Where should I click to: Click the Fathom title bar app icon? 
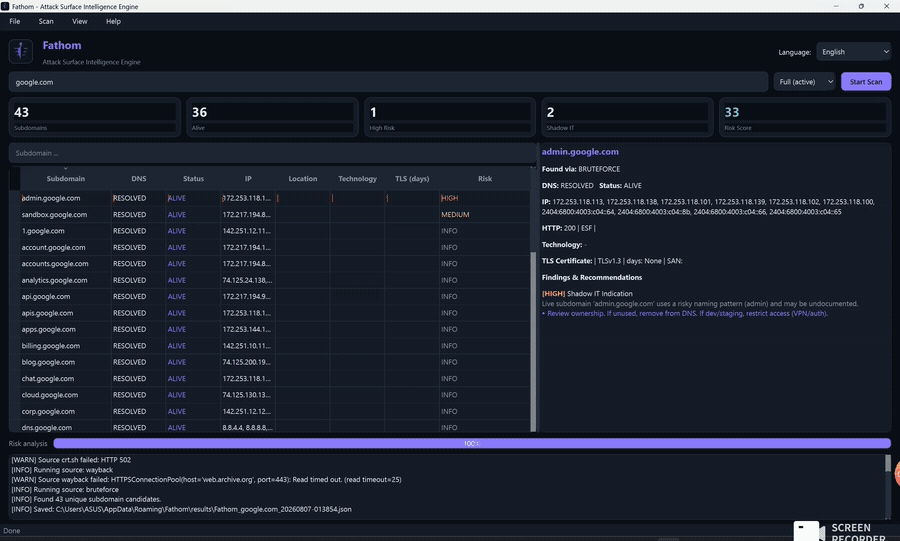(x=5, y=6)
